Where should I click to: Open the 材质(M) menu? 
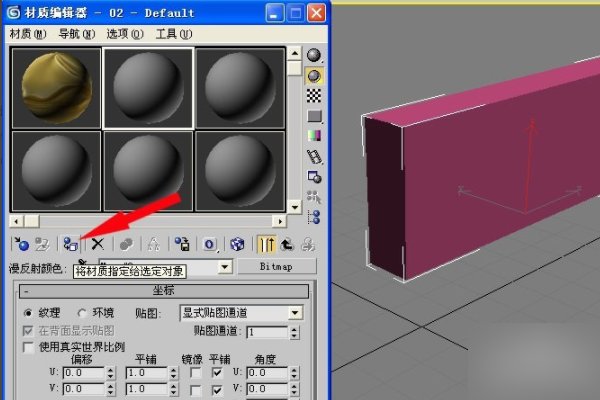(28, 34)
